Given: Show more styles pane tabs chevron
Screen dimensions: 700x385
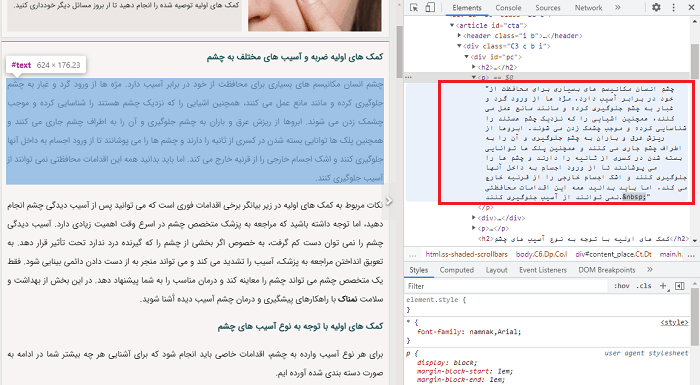Looking at the screenshot, I should pyautogui.click(x=650, y=270).
